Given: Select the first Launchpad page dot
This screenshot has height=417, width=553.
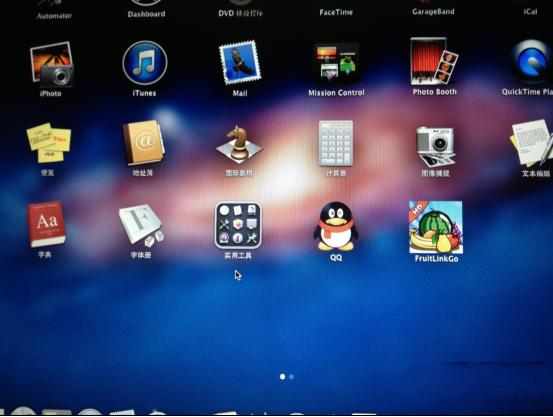Looking at the screenshot, I should (282, 377).
